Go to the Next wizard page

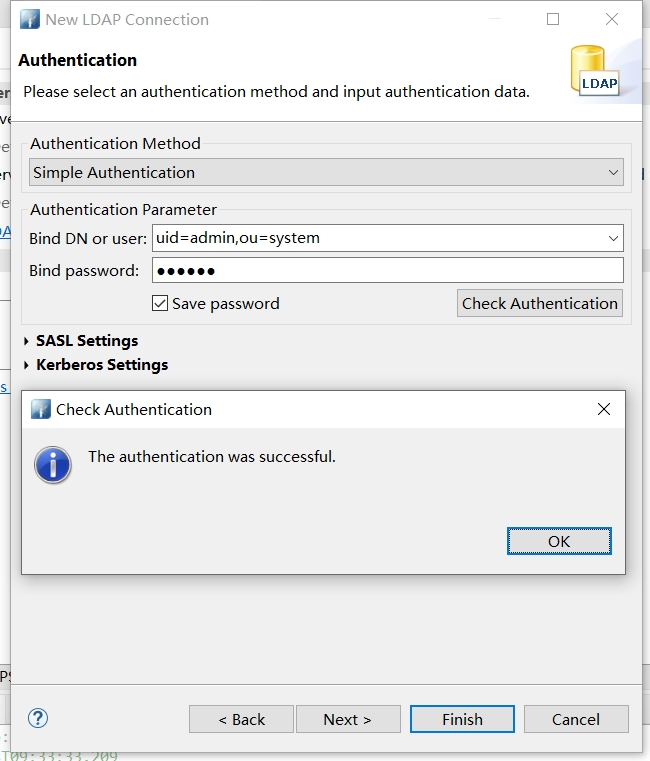[347, 719]
